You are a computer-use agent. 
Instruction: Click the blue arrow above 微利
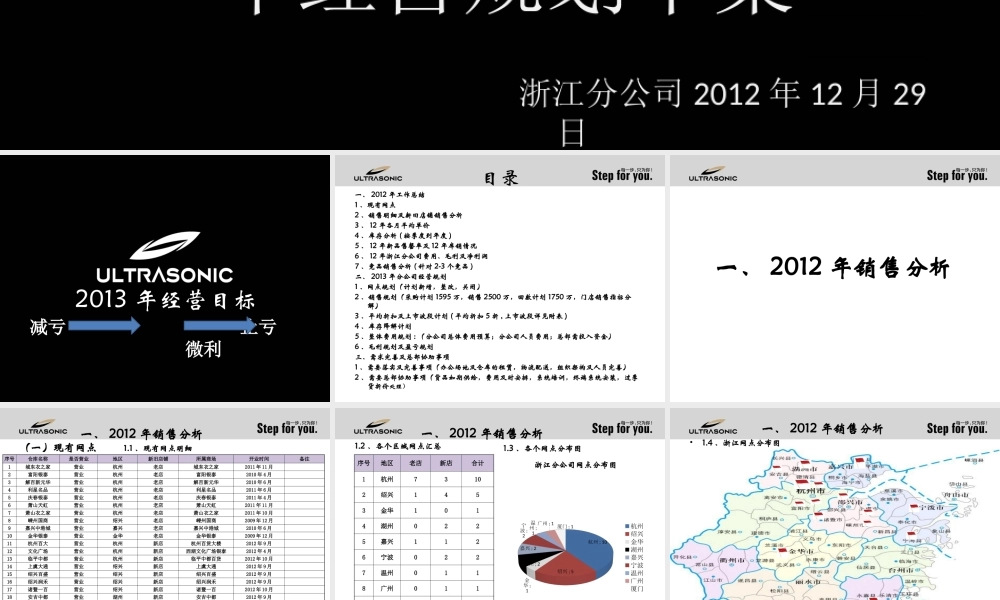point(219,326)
